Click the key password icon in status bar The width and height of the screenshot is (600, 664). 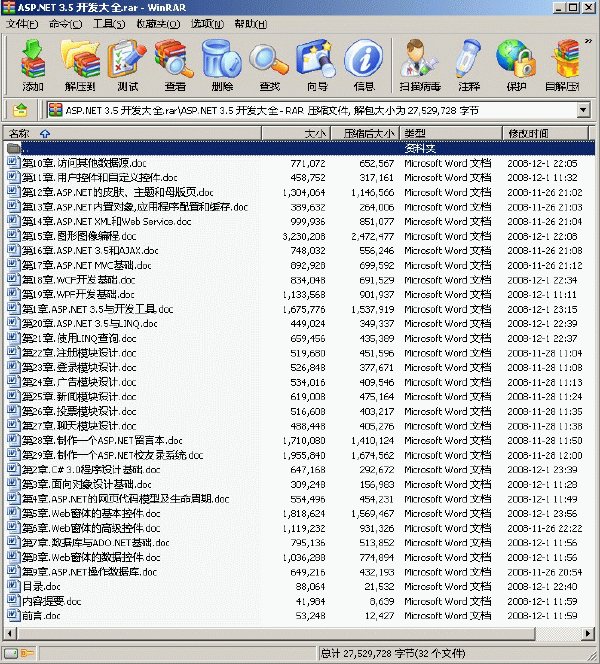click(x=27, y=653)
